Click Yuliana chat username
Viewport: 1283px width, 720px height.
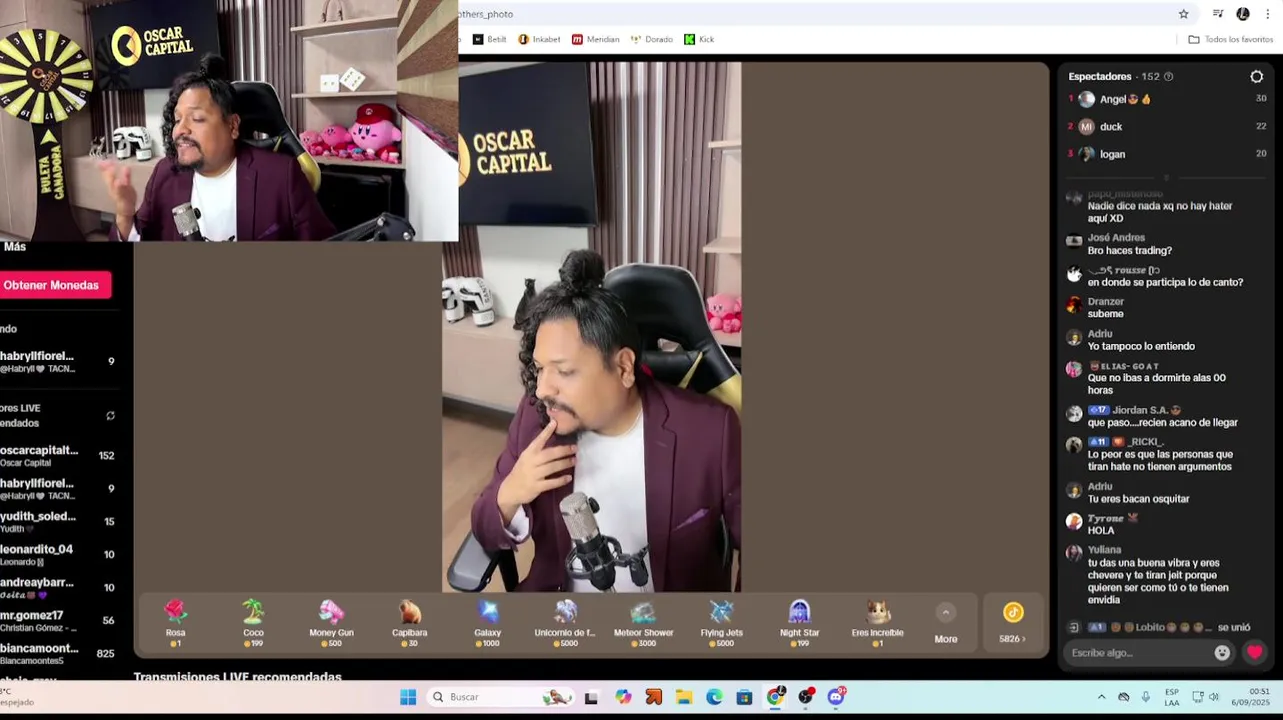click(x=1105, y=550)
